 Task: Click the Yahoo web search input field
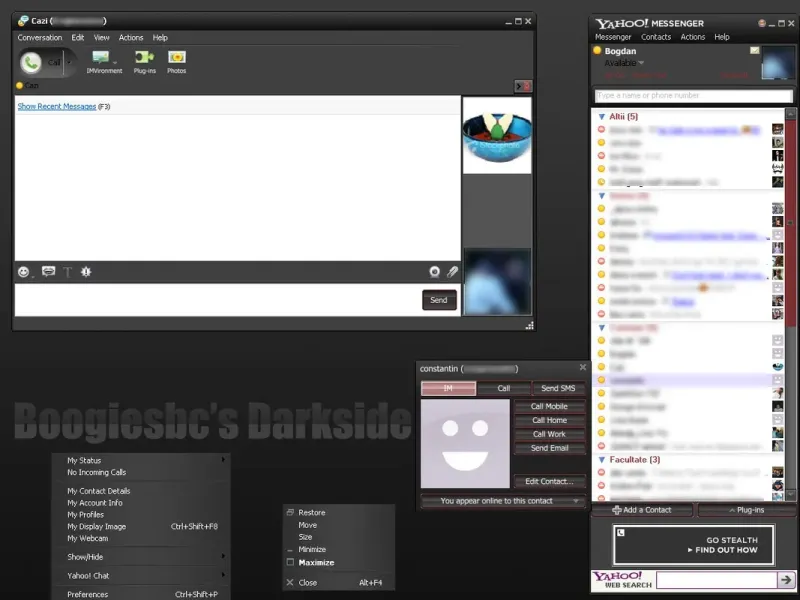click(716, 580)
